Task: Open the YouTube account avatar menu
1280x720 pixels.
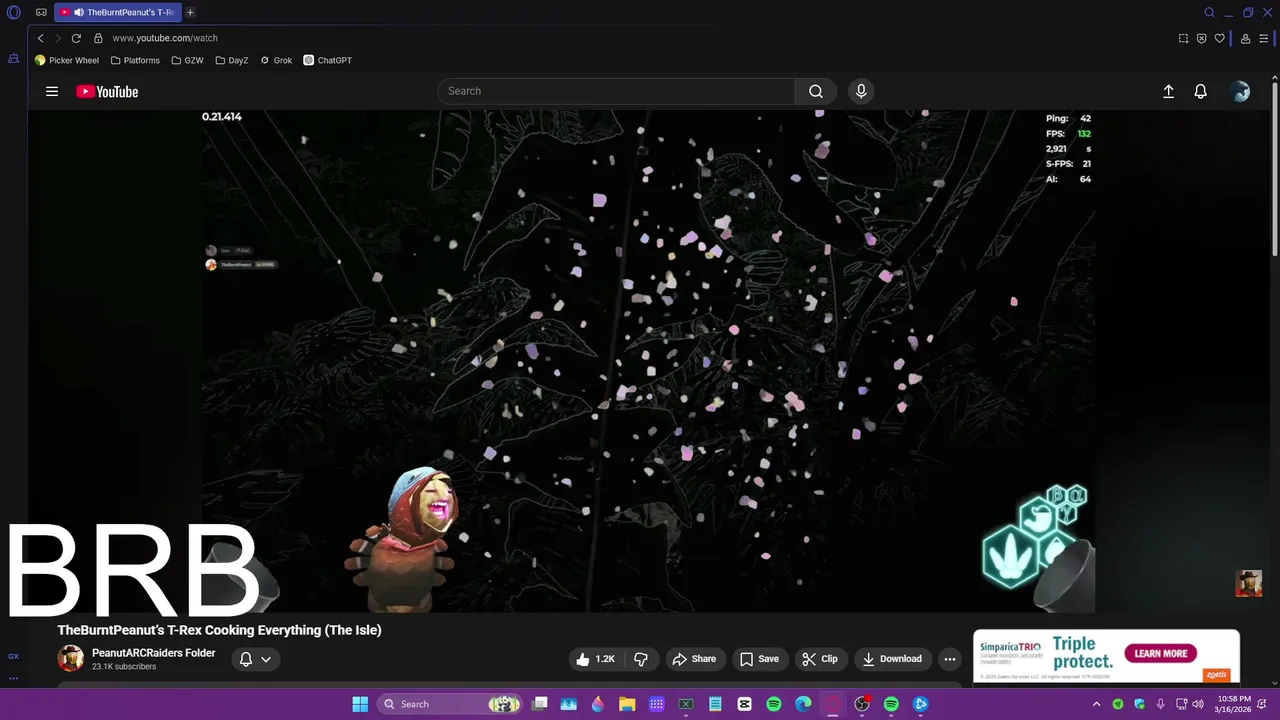Action: pyautogui.click(x=1241, y=91)
